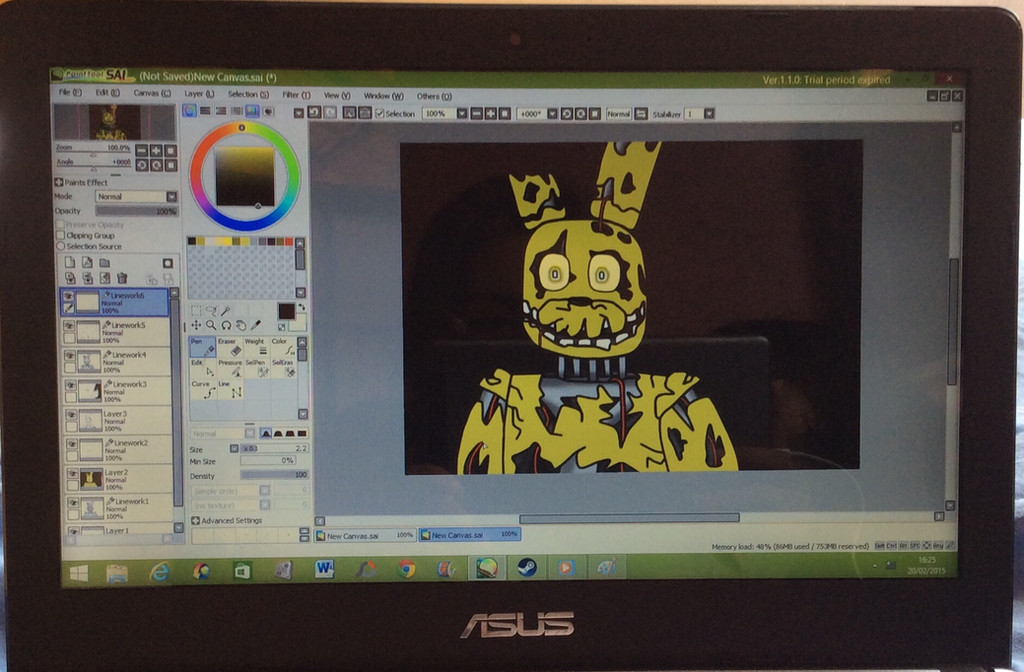
Task: Click the navigator preview thumbnail
Action: click(x=115, y=122)
